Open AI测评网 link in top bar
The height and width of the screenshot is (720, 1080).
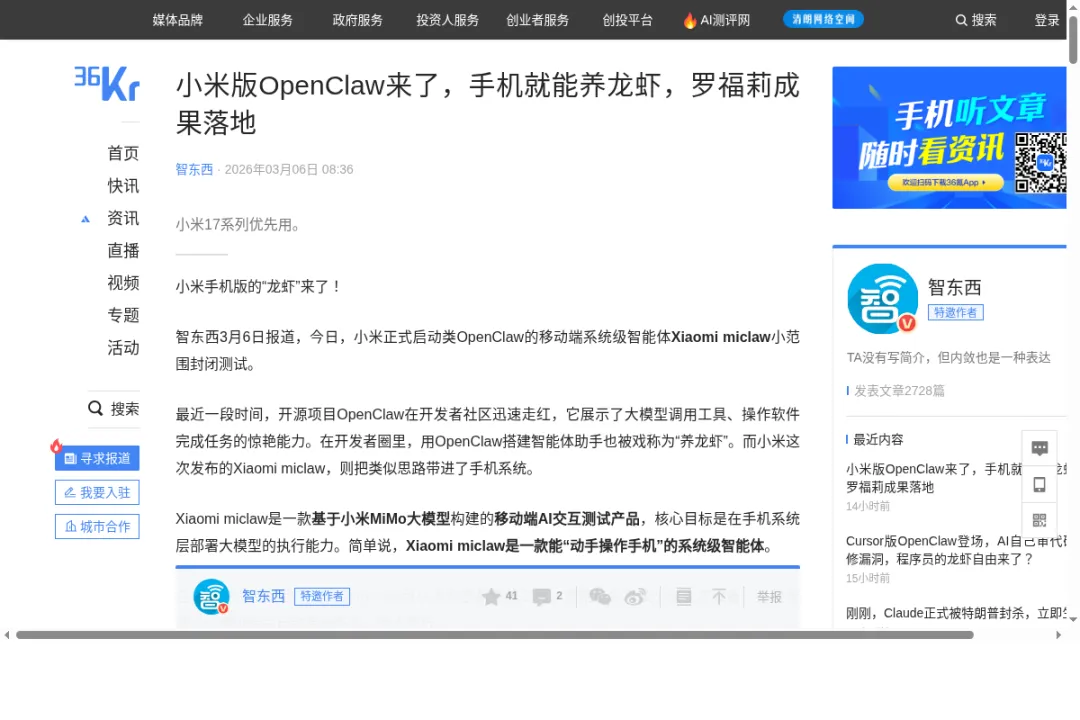click(725, 20)
